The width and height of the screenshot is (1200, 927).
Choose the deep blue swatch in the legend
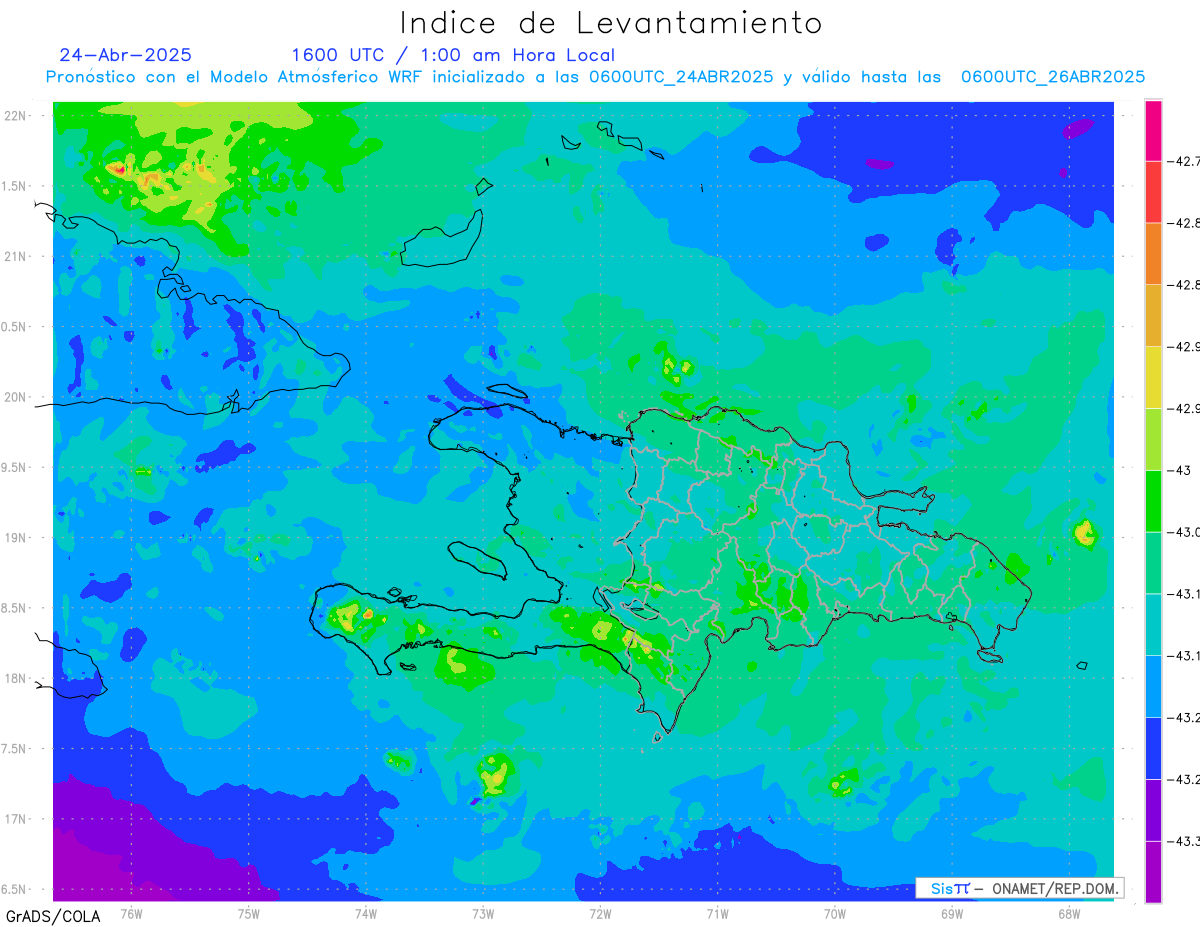[1153, 747]
